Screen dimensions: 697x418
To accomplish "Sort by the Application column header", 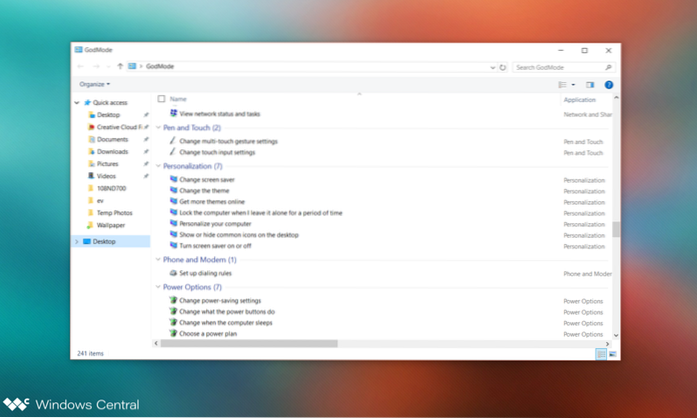I will tap(579, 100).
